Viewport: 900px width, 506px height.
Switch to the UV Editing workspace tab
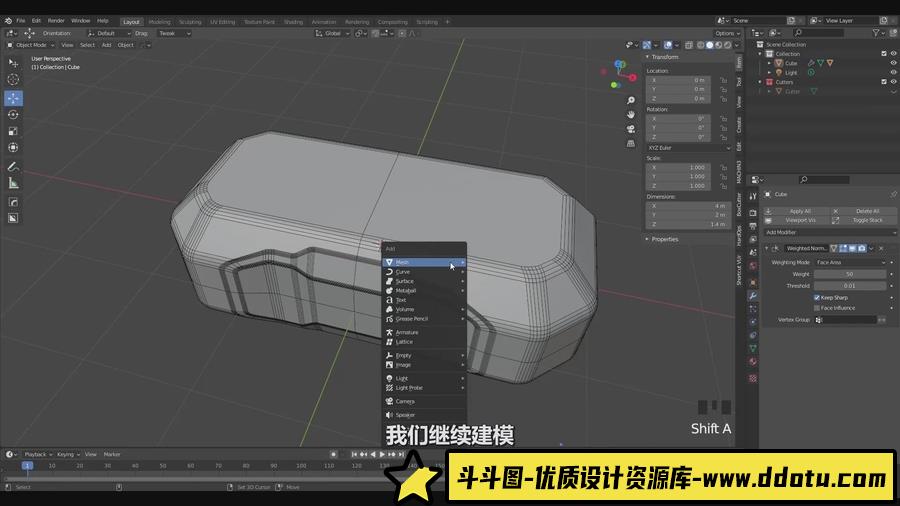[222, 22]
